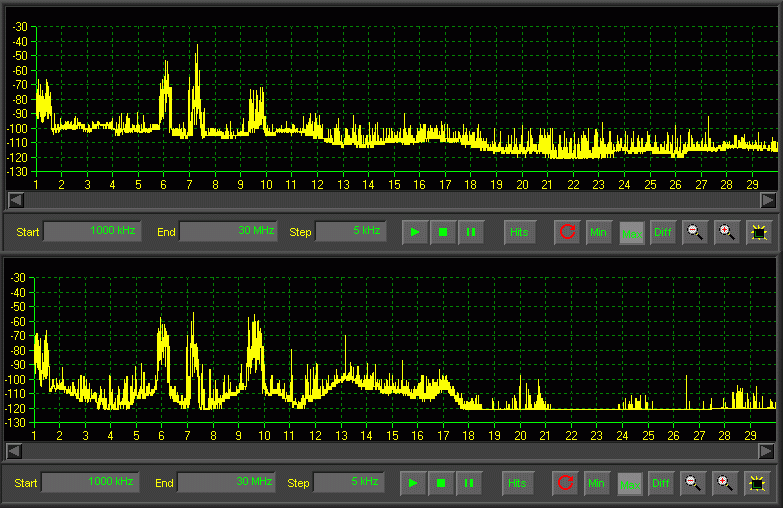783x508 pixels.
Task: Zoom out the upper spectrum graph
Action: click(x=694, y=232)
